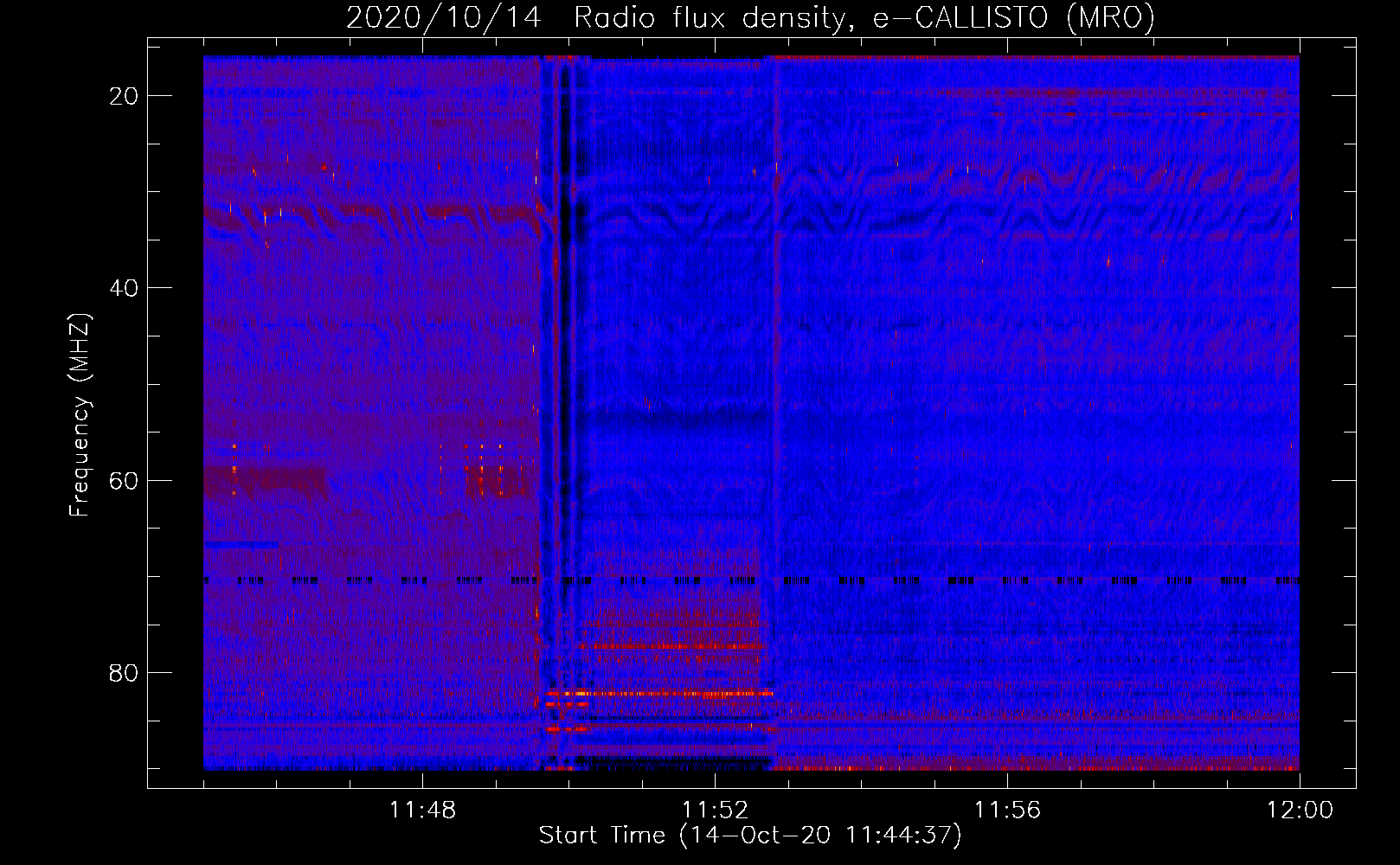
Task: Click the plot title '2020/10/14 Radio flux density'
Action: coord(751,17)
